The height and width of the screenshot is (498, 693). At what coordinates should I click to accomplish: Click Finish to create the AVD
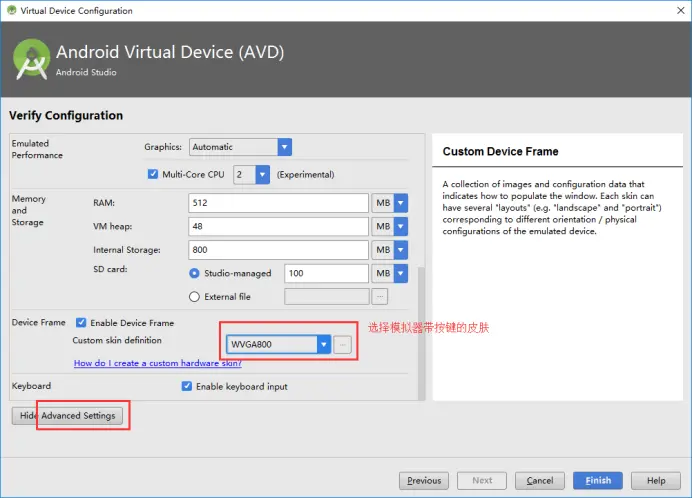pyautogui.click(x=598, y=480)
